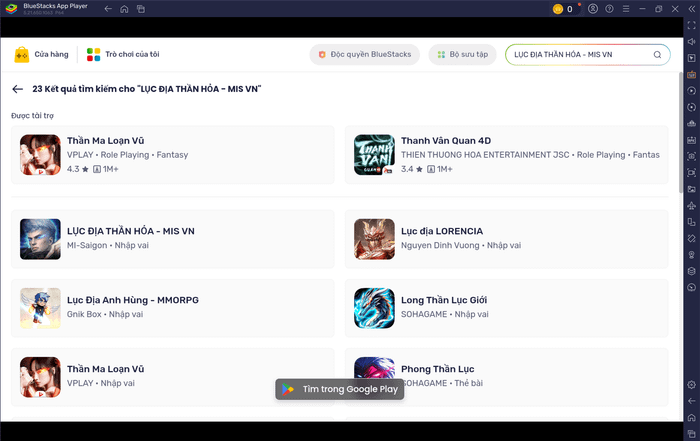Image resolution: width=700 pixels, height=441 pixels.
Task: Click the cursor lock icon in sidebar
Action: click(x=692, y=58)
